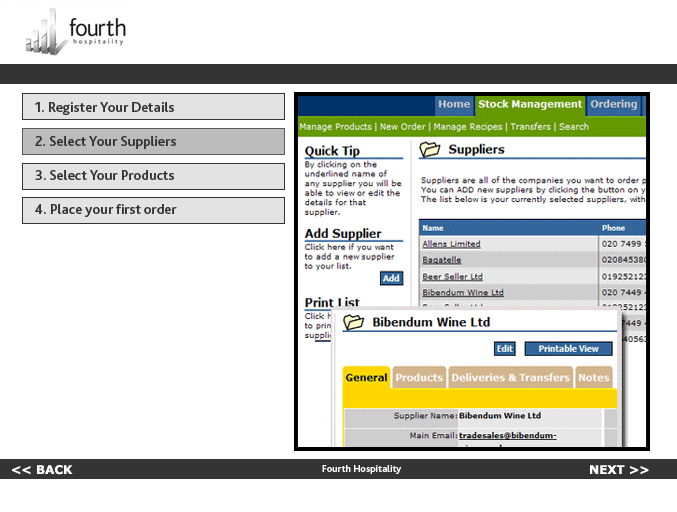Click Allens Limited phone number 020 7499
This screenshot has width=677, height=512.
623,244
